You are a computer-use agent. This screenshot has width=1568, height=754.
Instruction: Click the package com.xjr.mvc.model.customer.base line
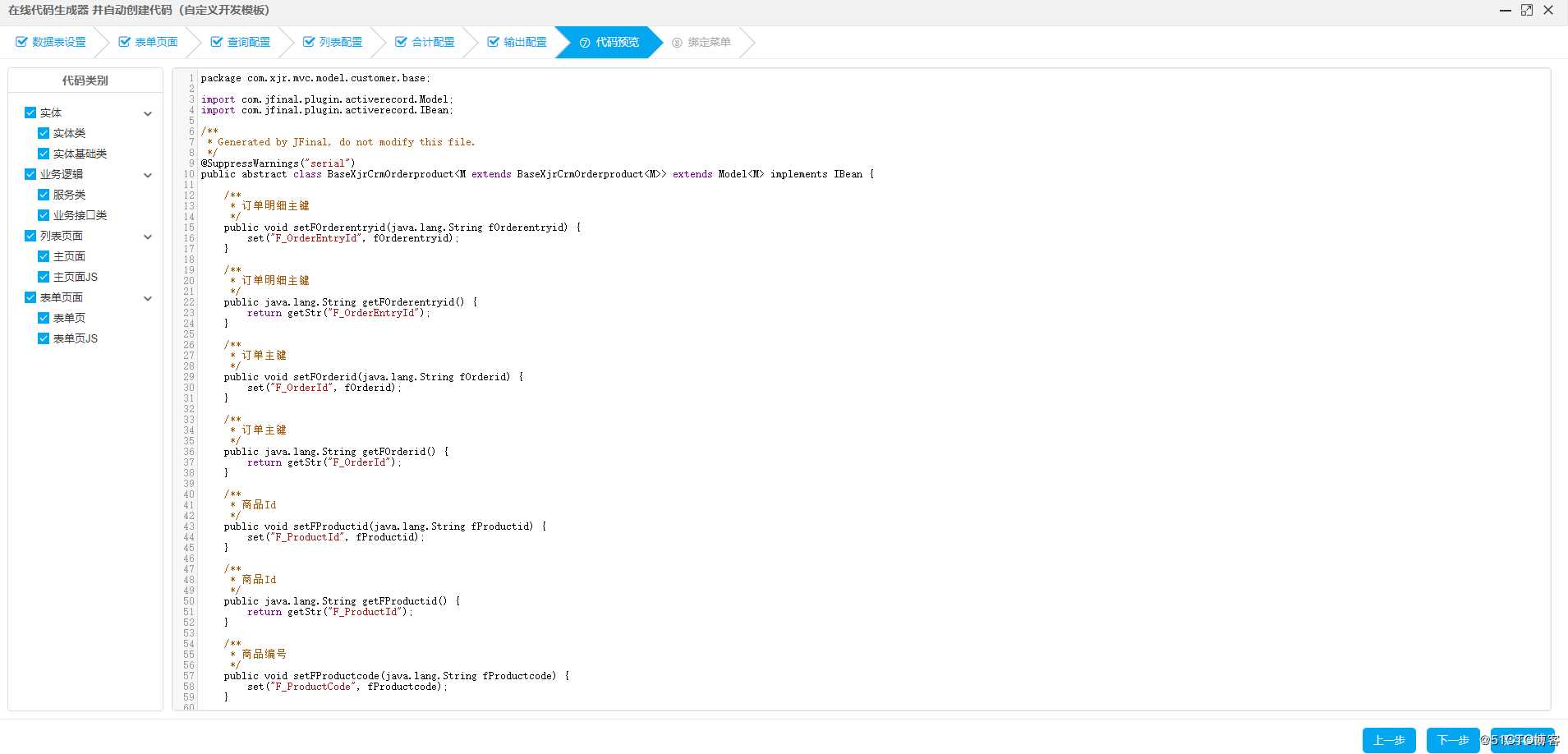(x=315, y=78)
